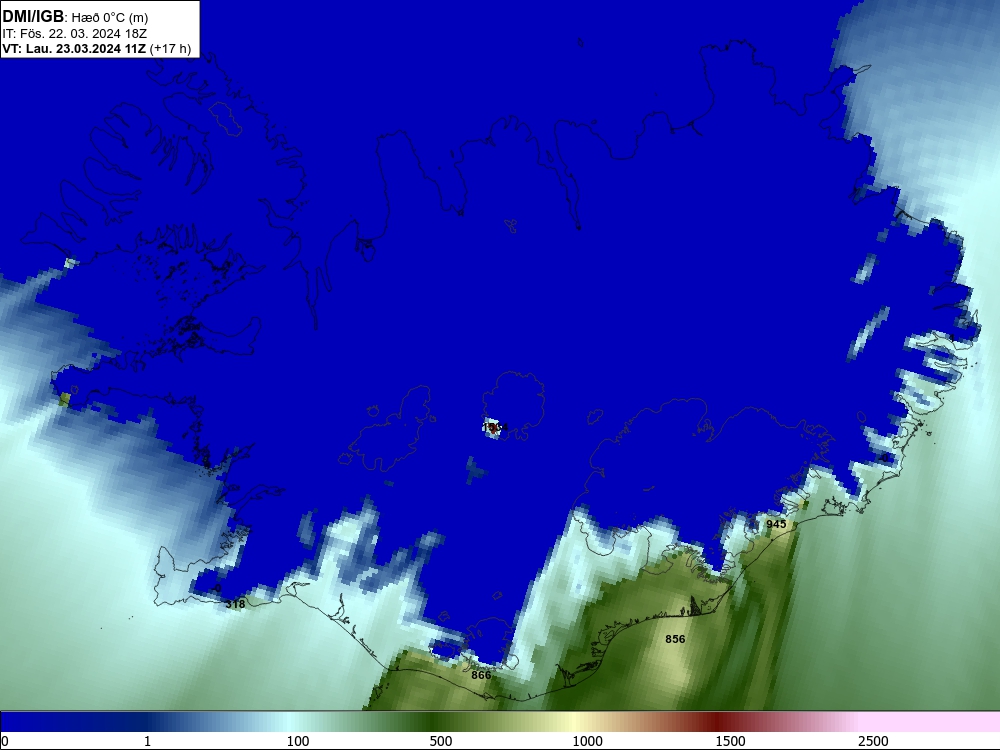Click the (+17 h) forecast offset
Viewport: 1000px width, 750px height.
pos(170,49)
